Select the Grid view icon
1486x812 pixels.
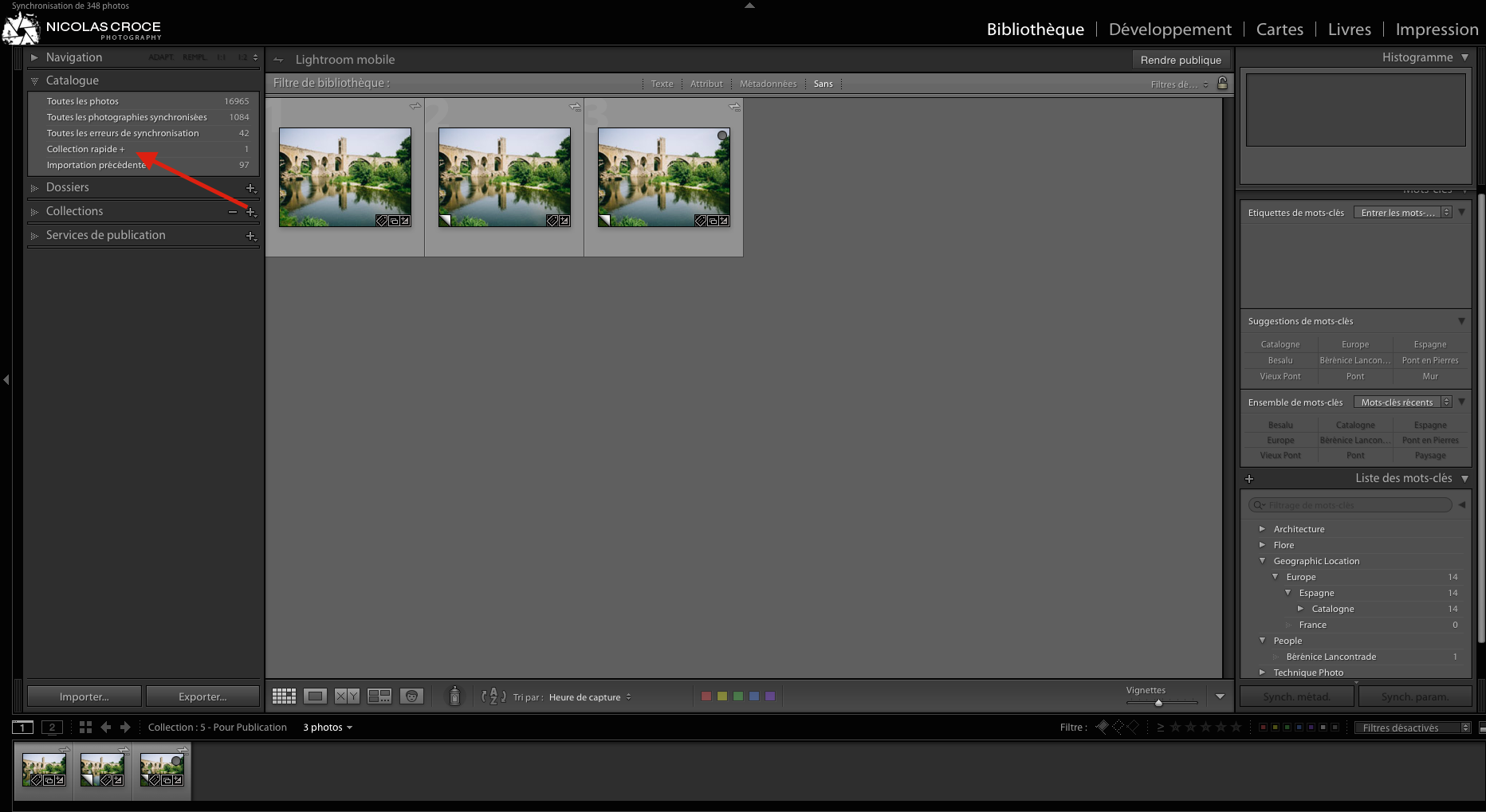pyautogui.click(x=284, y=696)
